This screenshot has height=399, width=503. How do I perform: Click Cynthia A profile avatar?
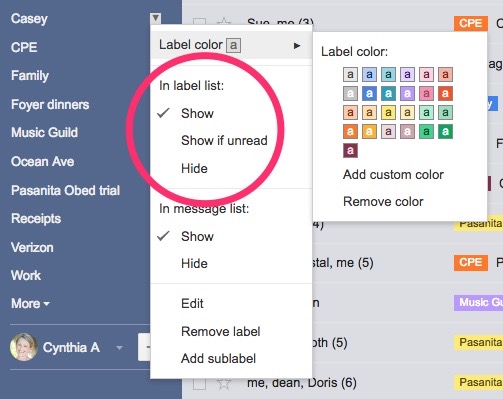coord(23,347)
